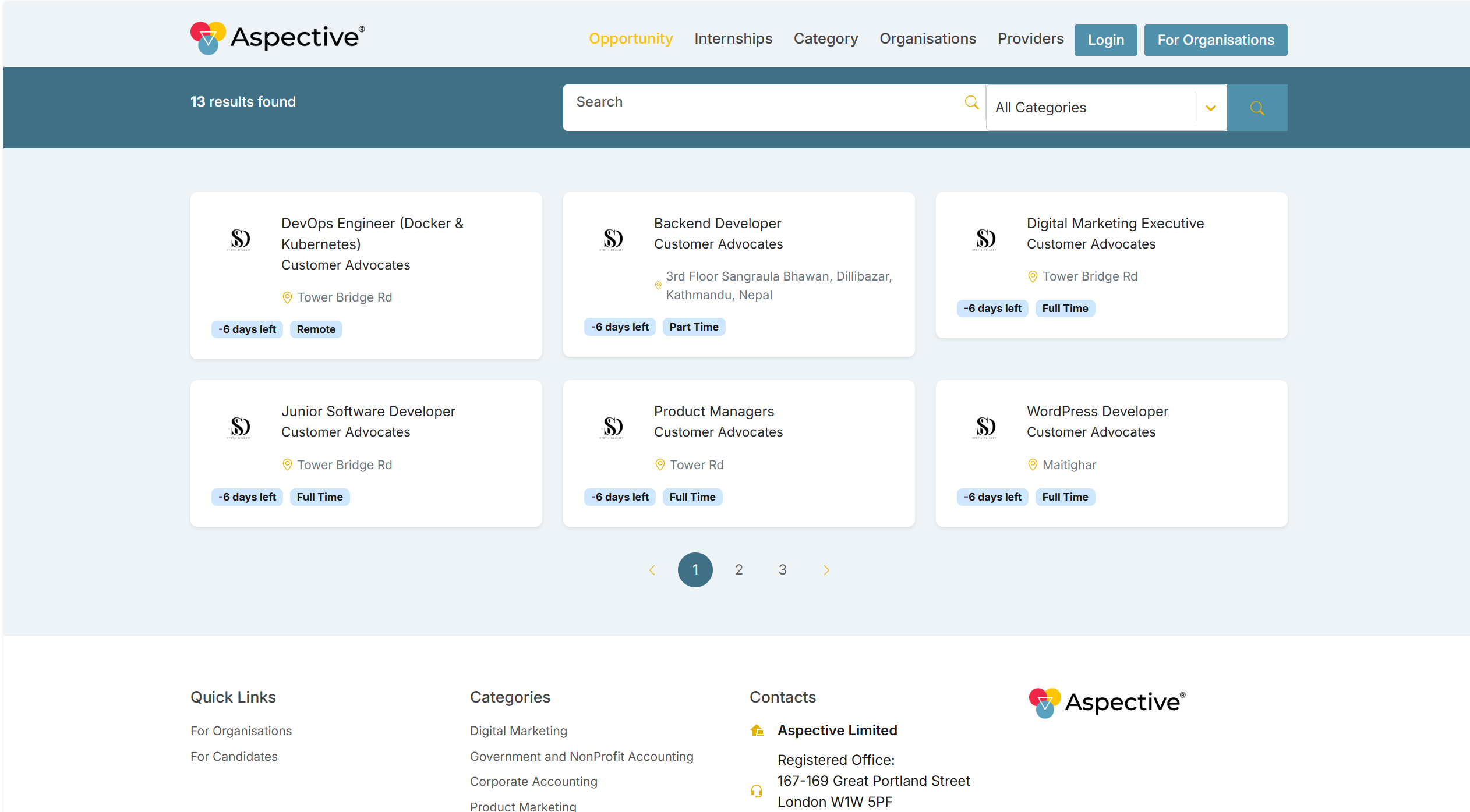Image resolution: width=1470 pixels, height=812 pixels.
Task: Open the Internships menu item
Action: click(x=733, y=38)
